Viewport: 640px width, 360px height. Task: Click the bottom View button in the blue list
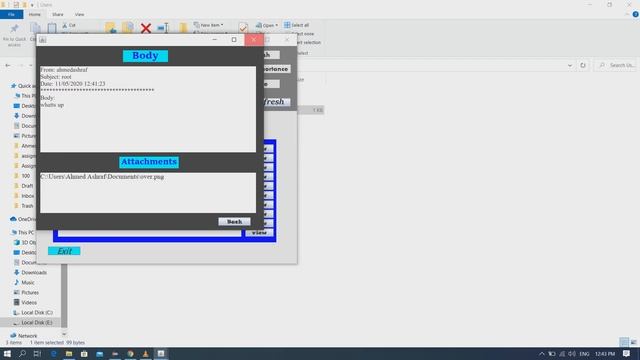point(260,233)
